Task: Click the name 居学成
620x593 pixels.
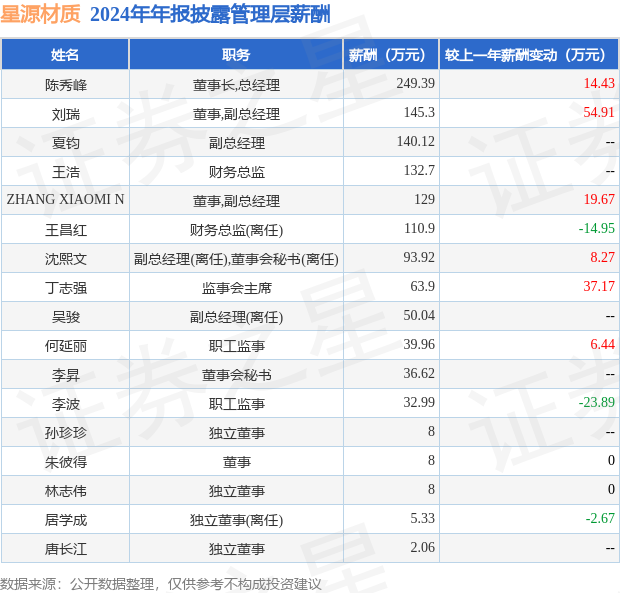Action: pos(66,520)
